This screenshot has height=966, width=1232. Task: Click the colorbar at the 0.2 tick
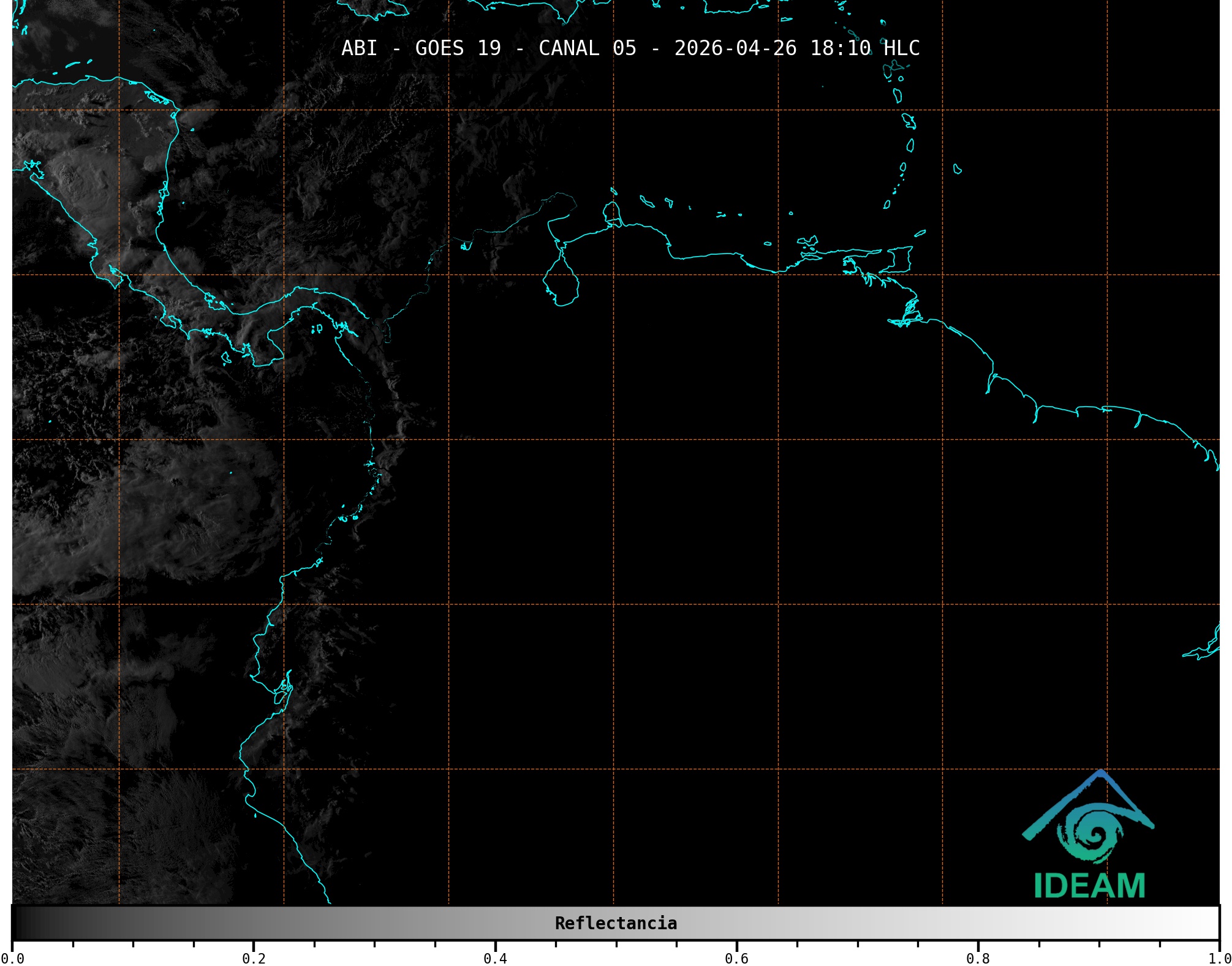[254, 923]
